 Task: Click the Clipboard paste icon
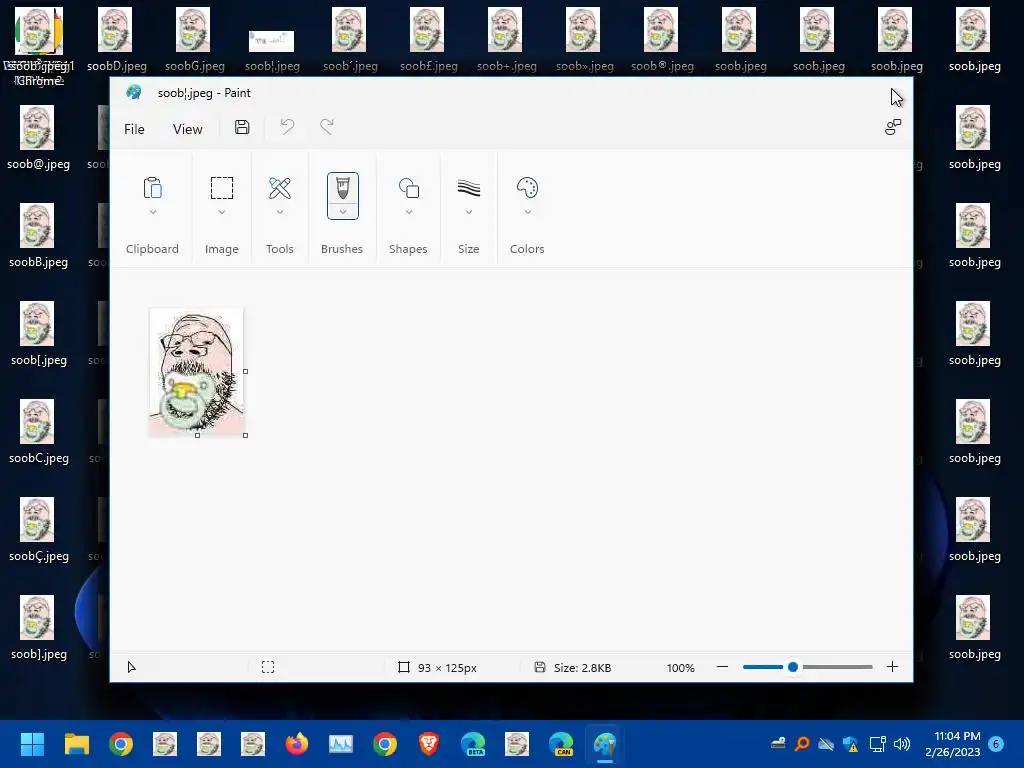point(152,188)
